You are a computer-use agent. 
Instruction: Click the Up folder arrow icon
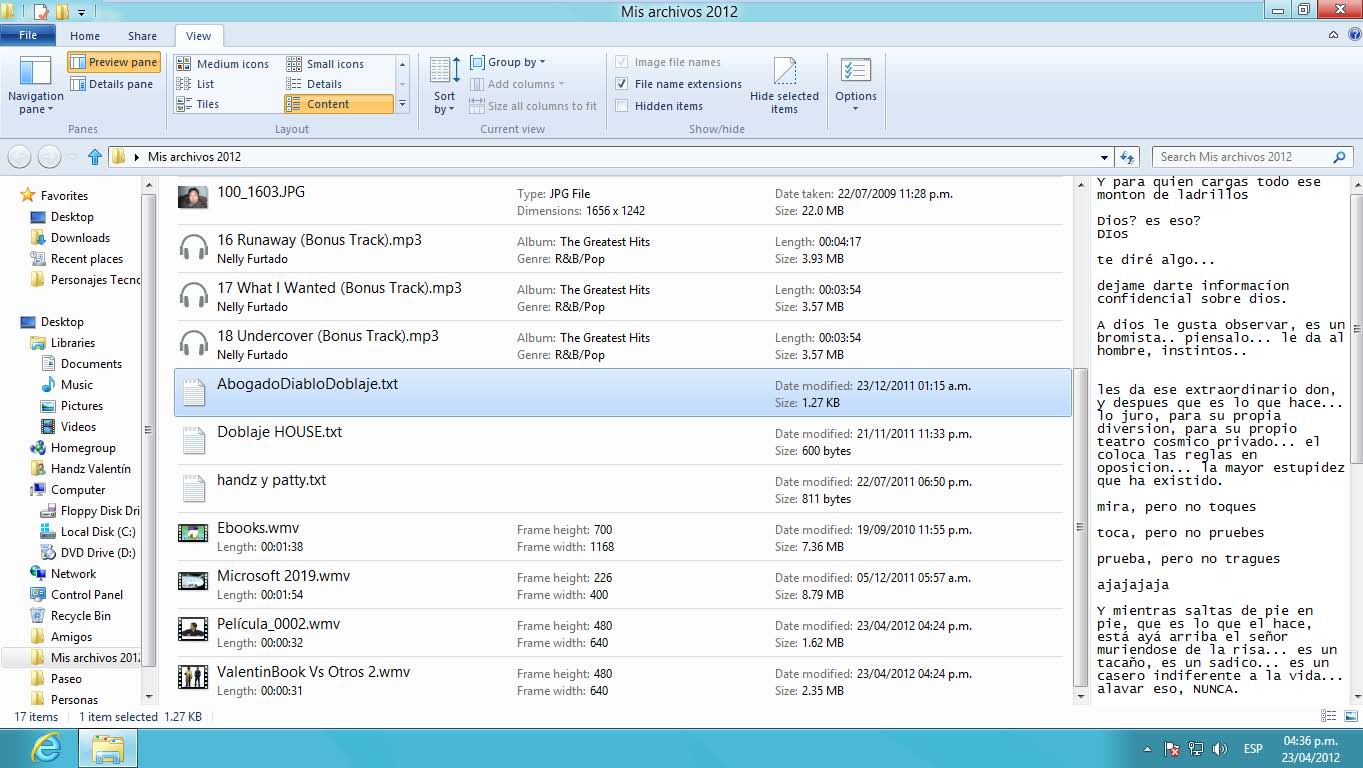point(95,157)
